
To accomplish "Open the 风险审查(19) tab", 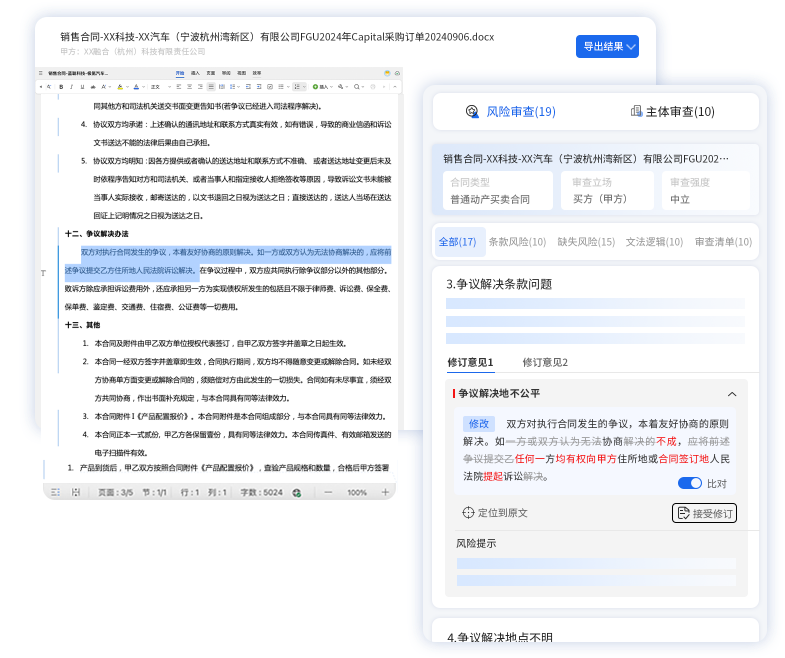I will (x=510, y=112).
